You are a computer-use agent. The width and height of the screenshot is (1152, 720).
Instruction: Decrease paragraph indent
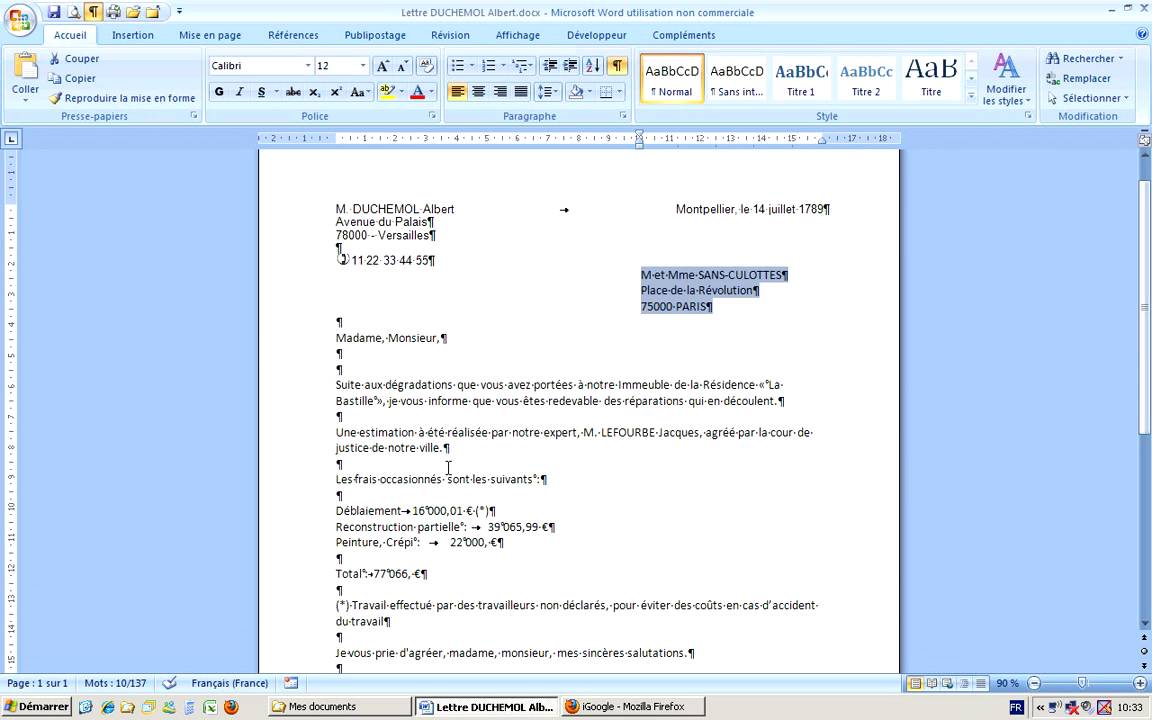(550, 66)
